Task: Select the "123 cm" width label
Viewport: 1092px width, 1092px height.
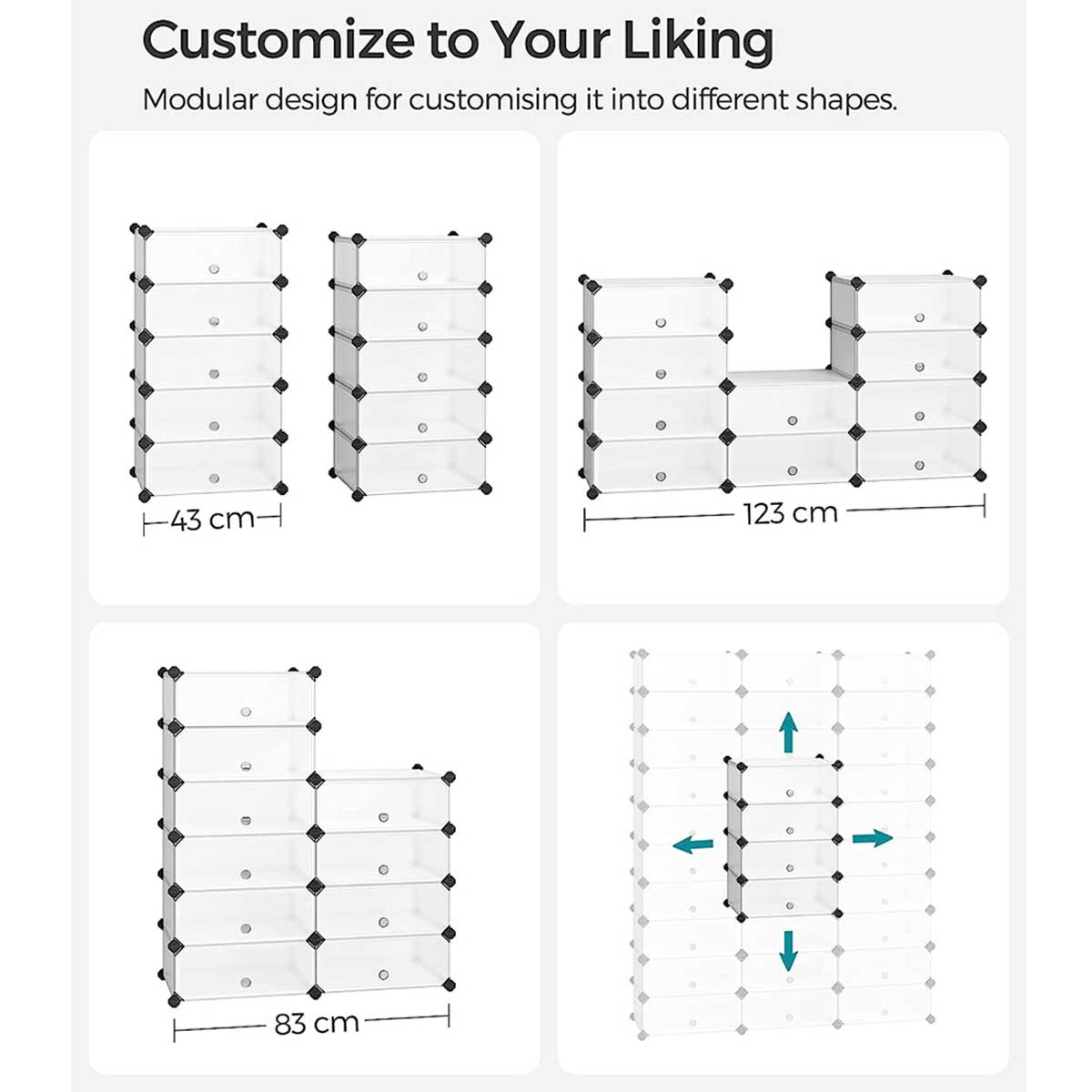Action: click(x=790, y=513)
